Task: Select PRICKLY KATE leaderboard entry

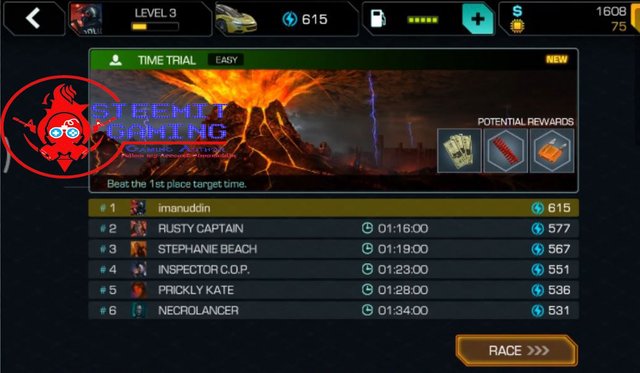Action: pos(333,290)
